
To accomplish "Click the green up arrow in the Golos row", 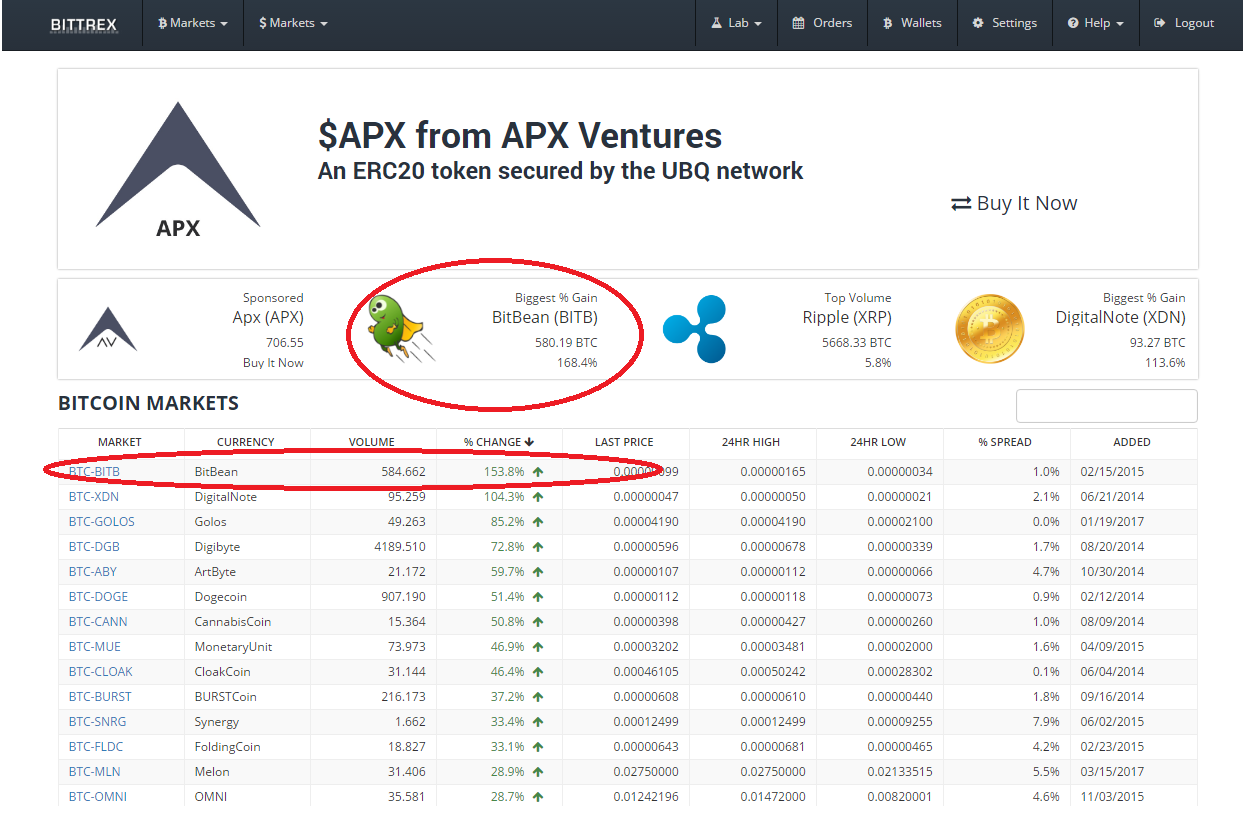I will [x=538, y=521].
